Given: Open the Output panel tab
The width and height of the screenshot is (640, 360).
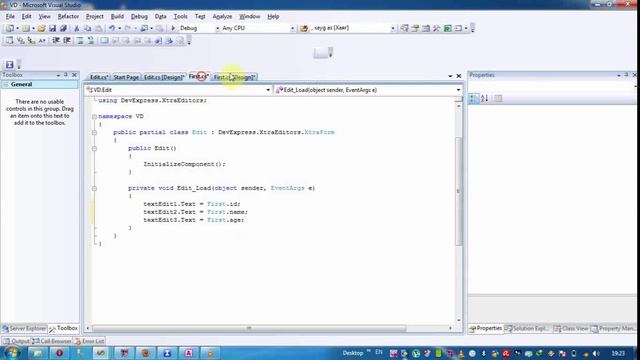Looking at the screenshot, I should point(16,341).
